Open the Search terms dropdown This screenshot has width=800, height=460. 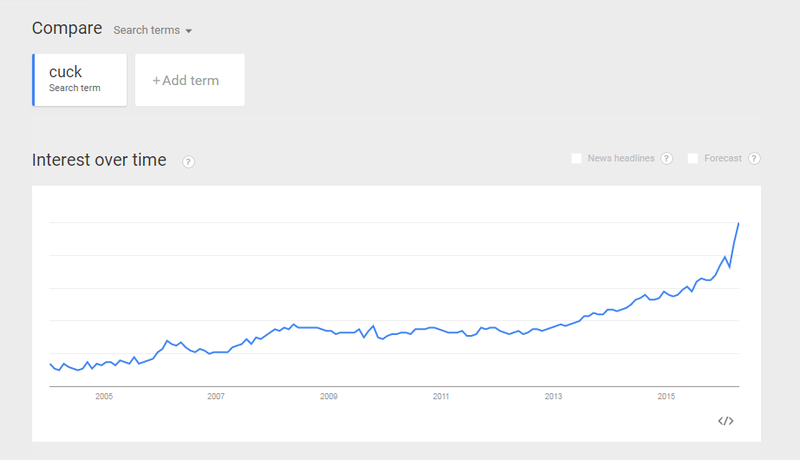pyautogui.click(x=153, y=30)
